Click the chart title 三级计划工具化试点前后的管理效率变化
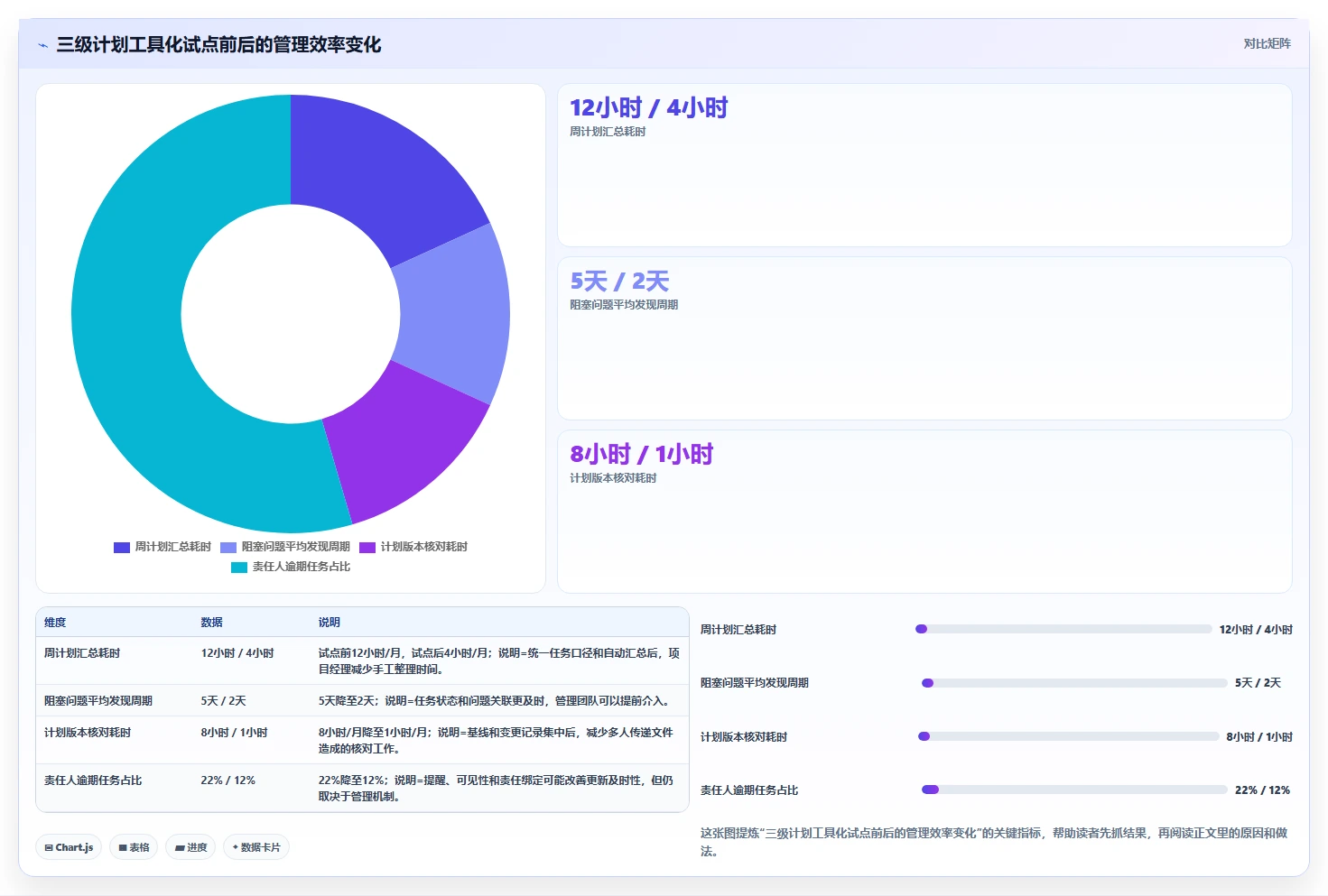 click(x=218, y=45)
